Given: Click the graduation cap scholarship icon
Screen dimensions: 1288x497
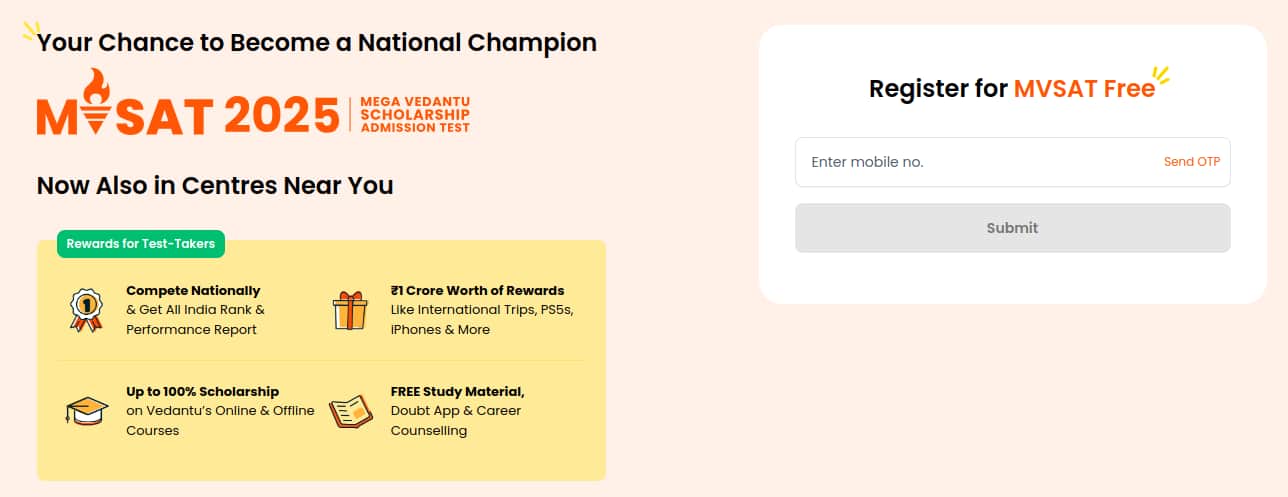Looking at the screenshot, I should coord(86,411).
